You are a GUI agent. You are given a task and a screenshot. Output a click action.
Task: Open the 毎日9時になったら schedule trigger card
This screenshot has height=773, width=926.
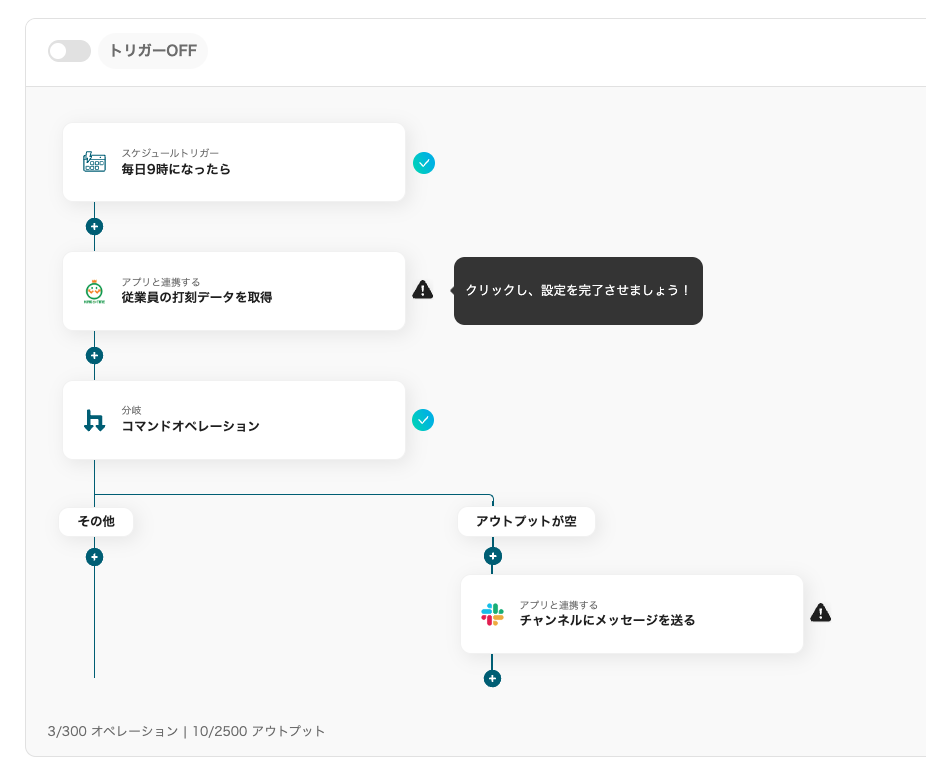click(x=234, y=162)
